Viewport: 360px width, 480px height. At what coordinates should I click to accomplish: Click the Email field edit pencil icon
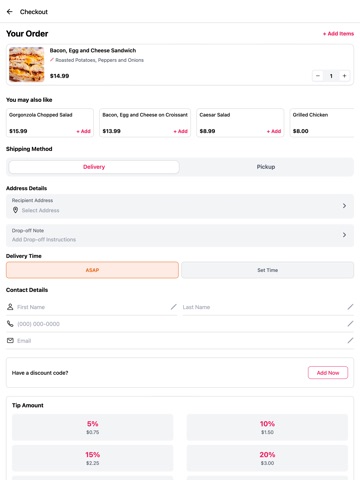pos(350,340)
